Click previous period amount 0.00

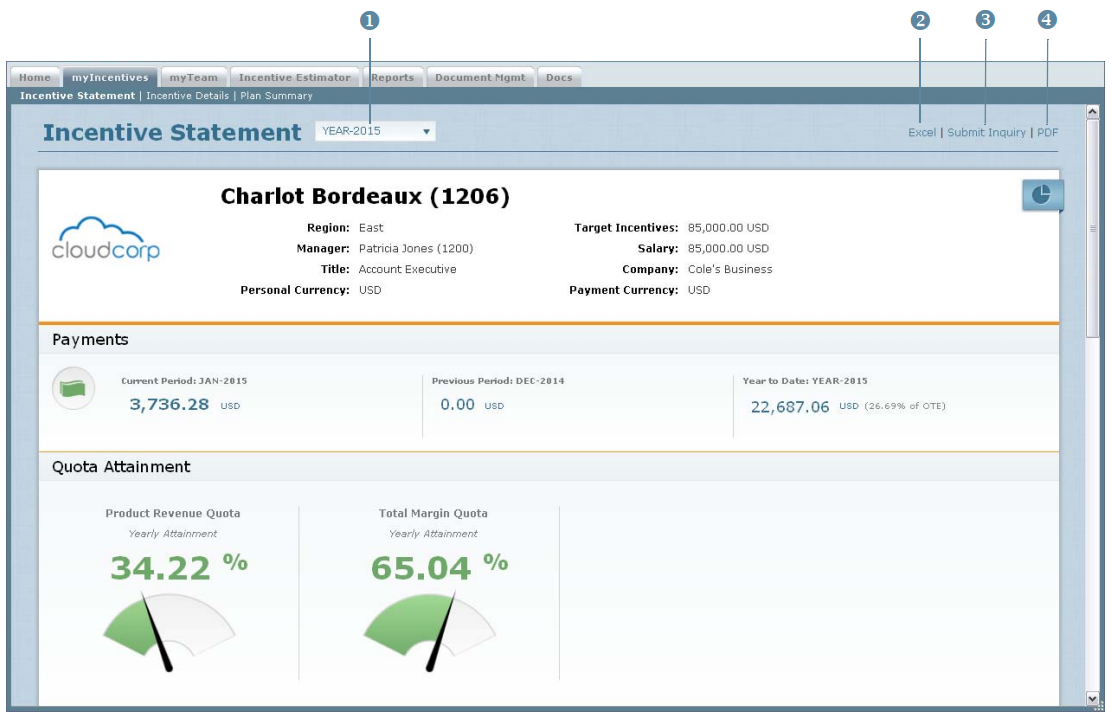[457, 404]
